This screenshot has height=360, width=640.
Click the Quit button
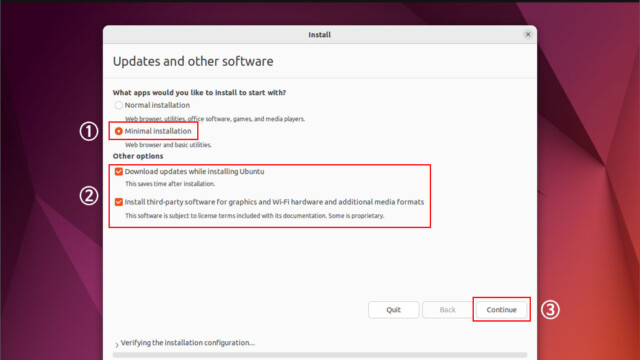point(393,310)
